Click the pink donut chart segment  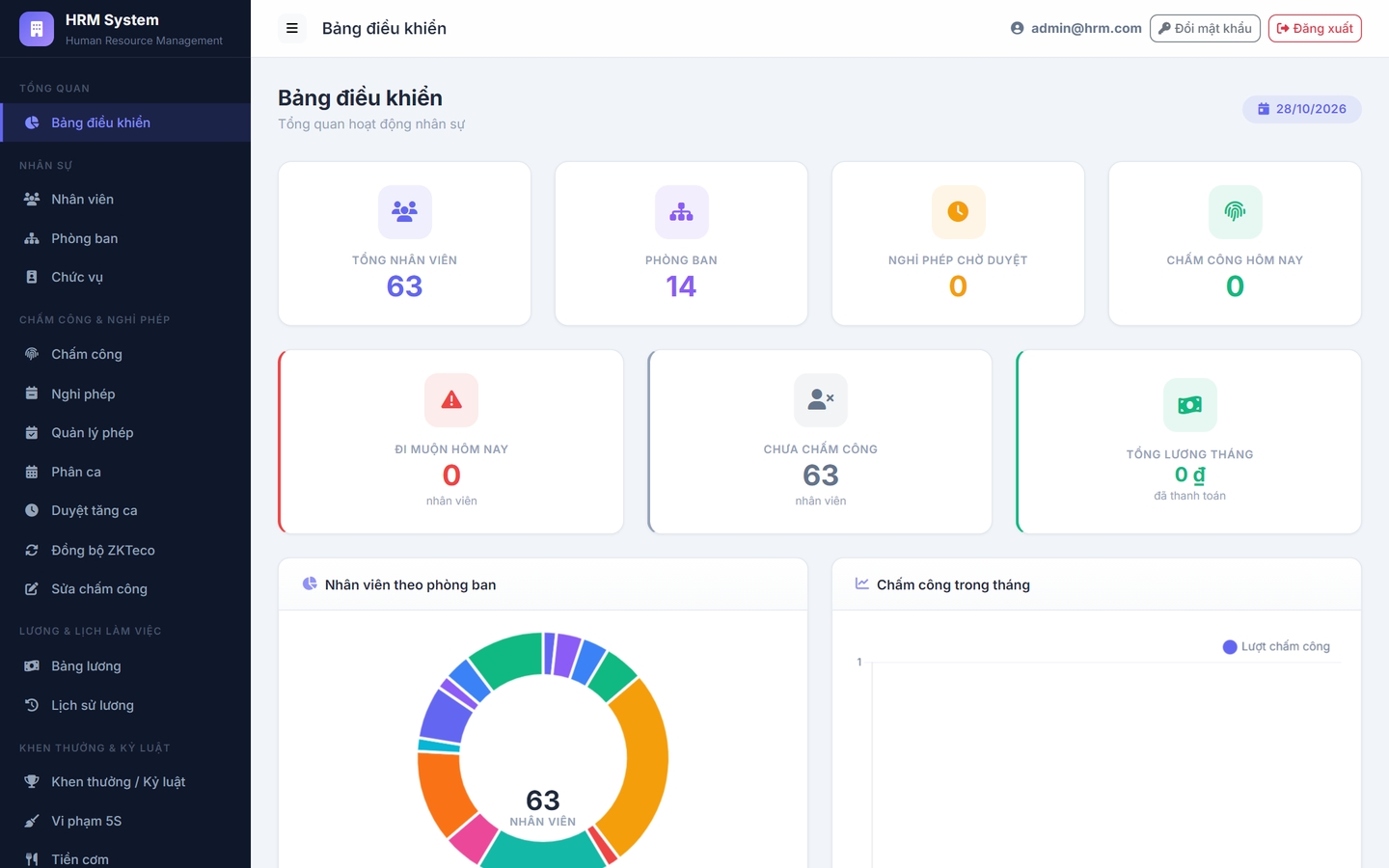(x=474, y=838)
